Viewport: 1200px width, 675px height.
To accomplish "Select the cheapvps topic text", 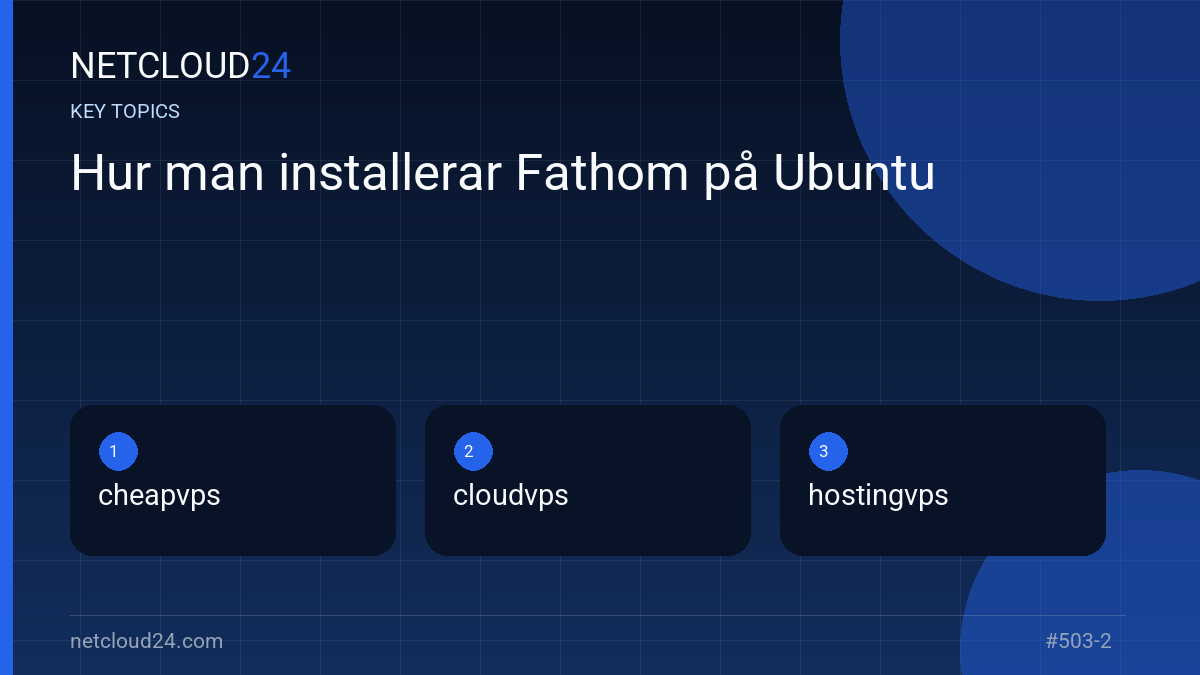I will (x=159, y=496).
